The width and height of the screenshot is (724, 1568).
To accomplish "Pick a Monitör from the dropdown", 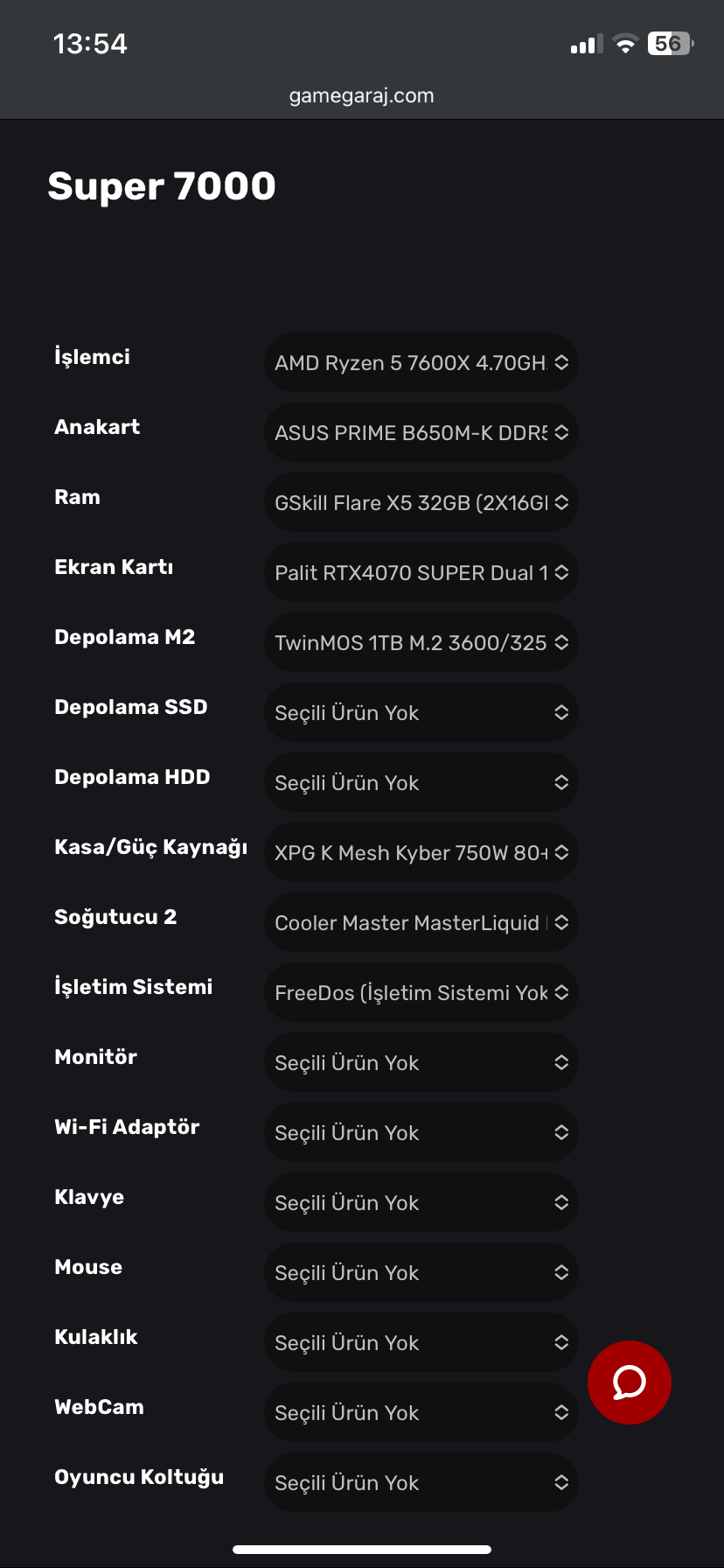I will click(421, 1062).
